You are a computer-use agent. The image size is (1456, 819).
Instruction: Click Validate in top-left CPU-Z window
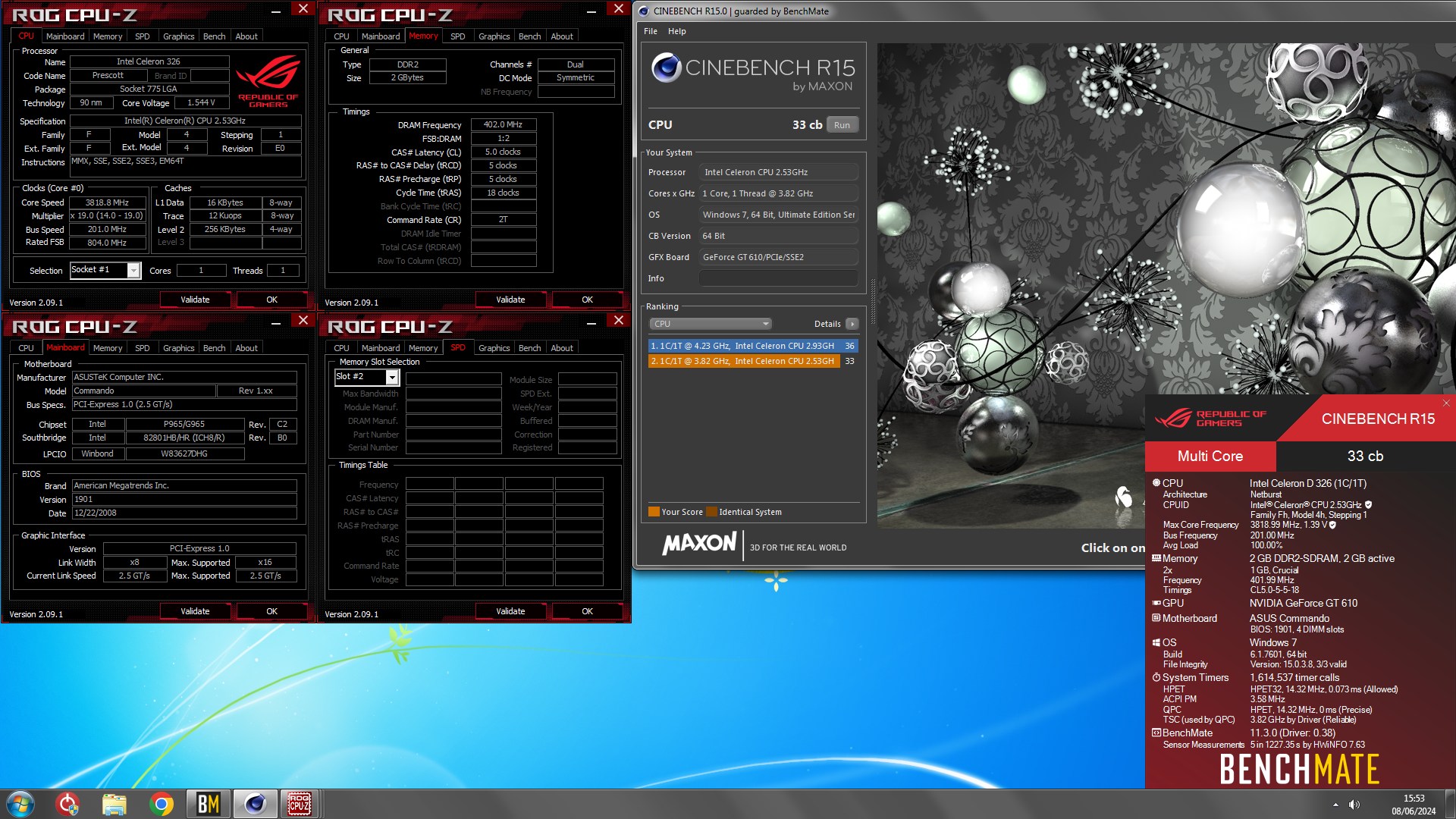[195, 300]
